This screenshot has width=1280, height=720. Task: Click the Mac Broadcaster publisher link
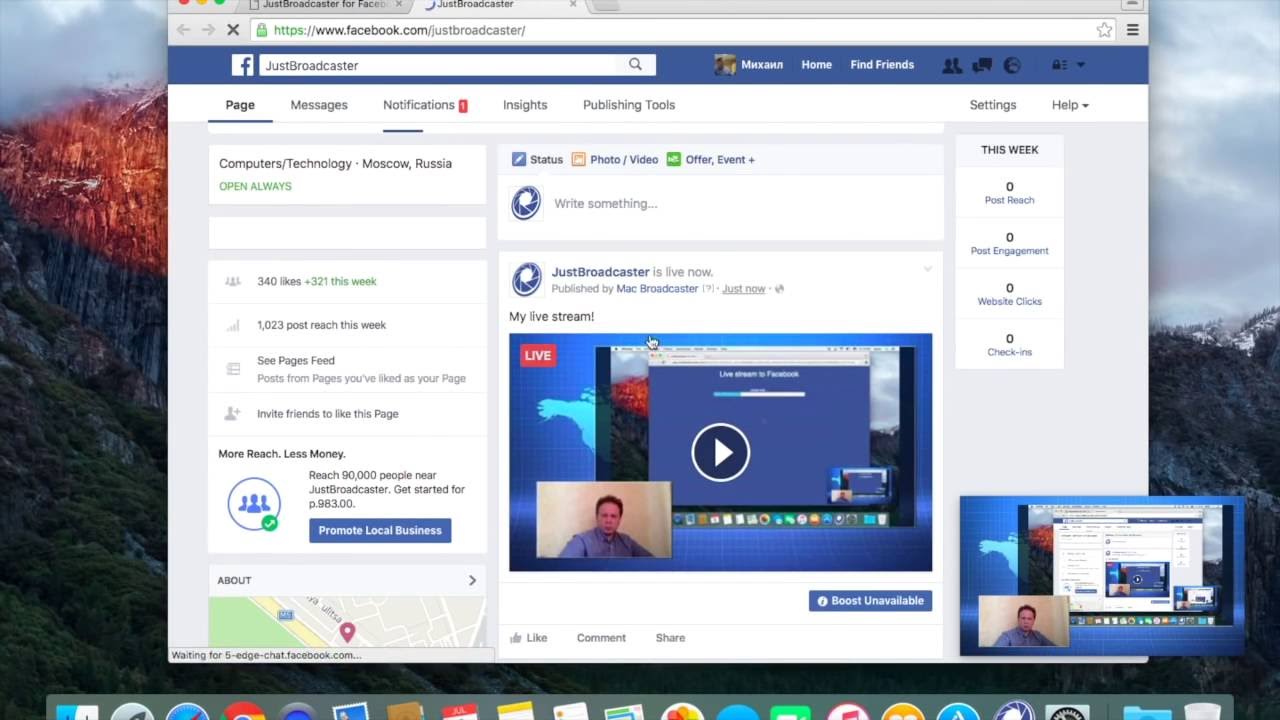[657, 289]
